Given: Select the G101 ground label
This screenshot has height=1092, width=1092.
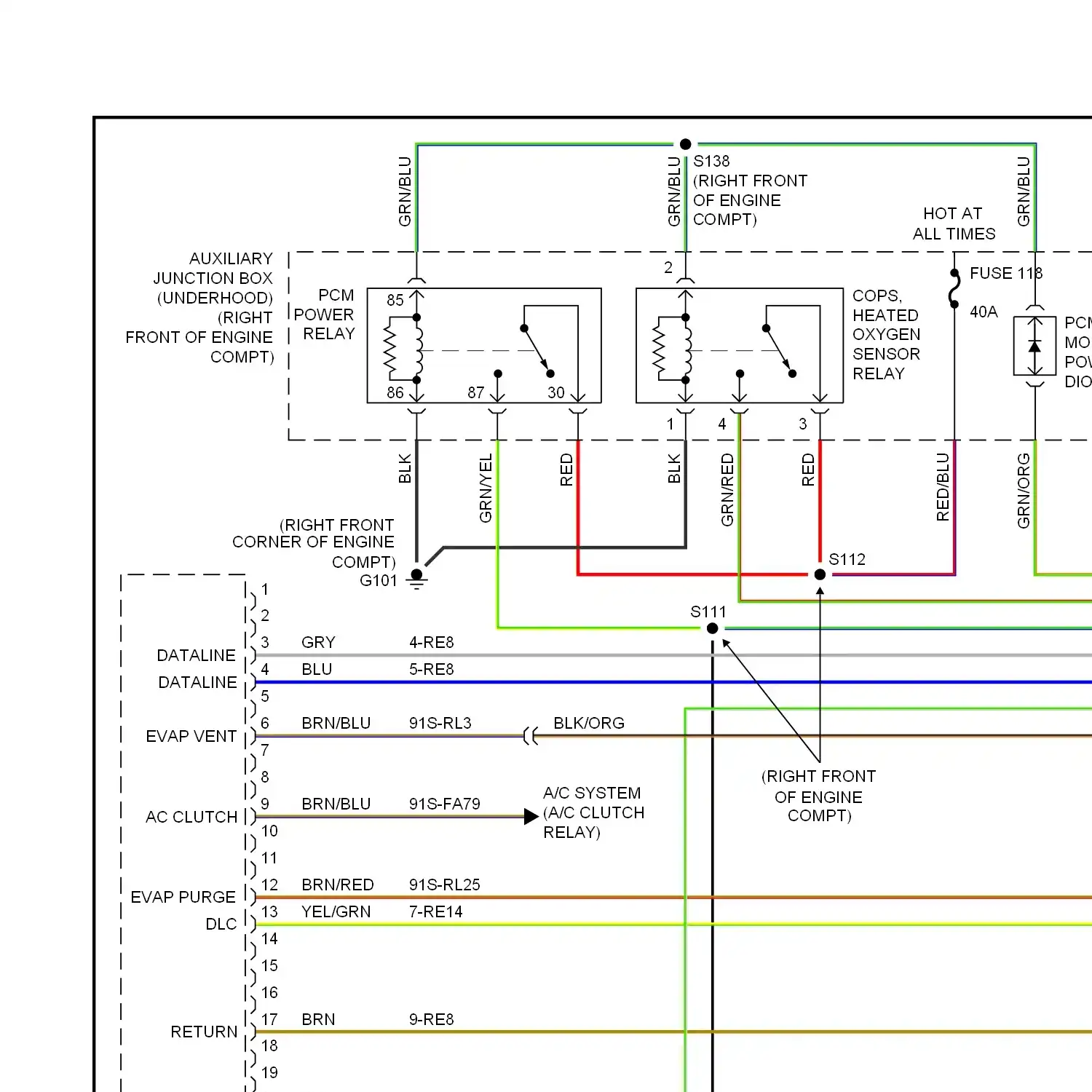Looking at the screenshot, I should click(379, 580).
